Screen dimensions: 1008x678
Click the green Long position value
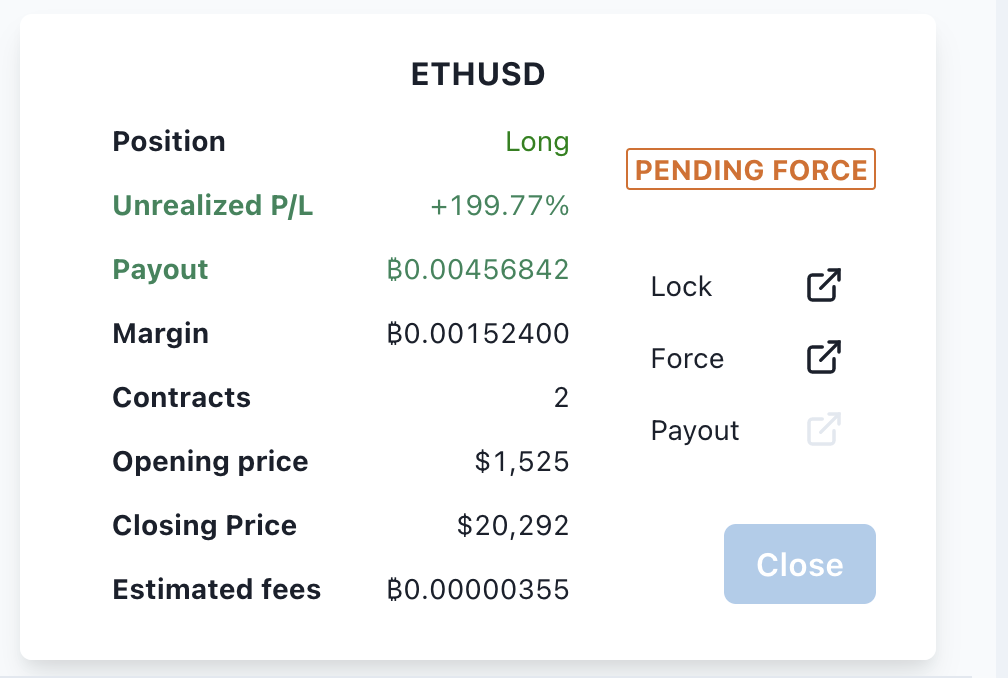point(538,142)
